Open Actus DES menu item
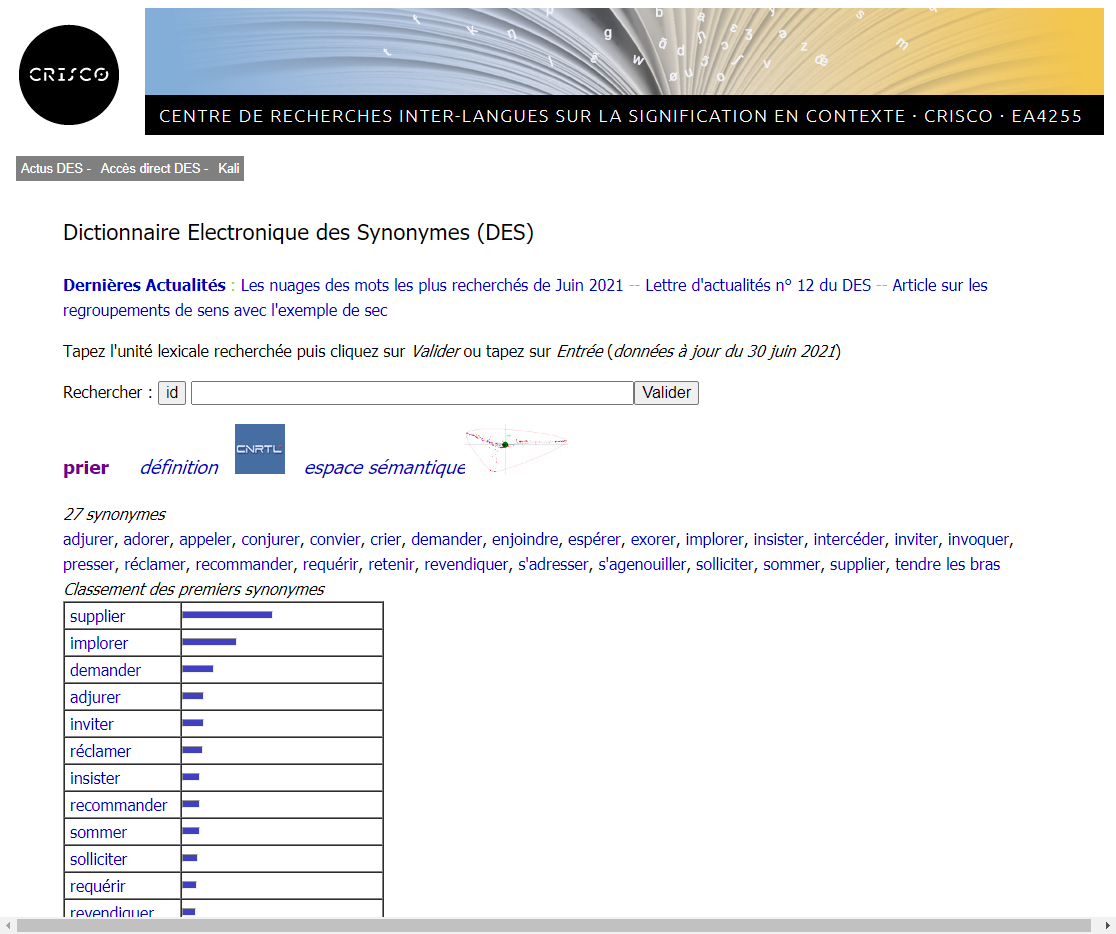This screenshot has width=1116, height=934. 52,169
